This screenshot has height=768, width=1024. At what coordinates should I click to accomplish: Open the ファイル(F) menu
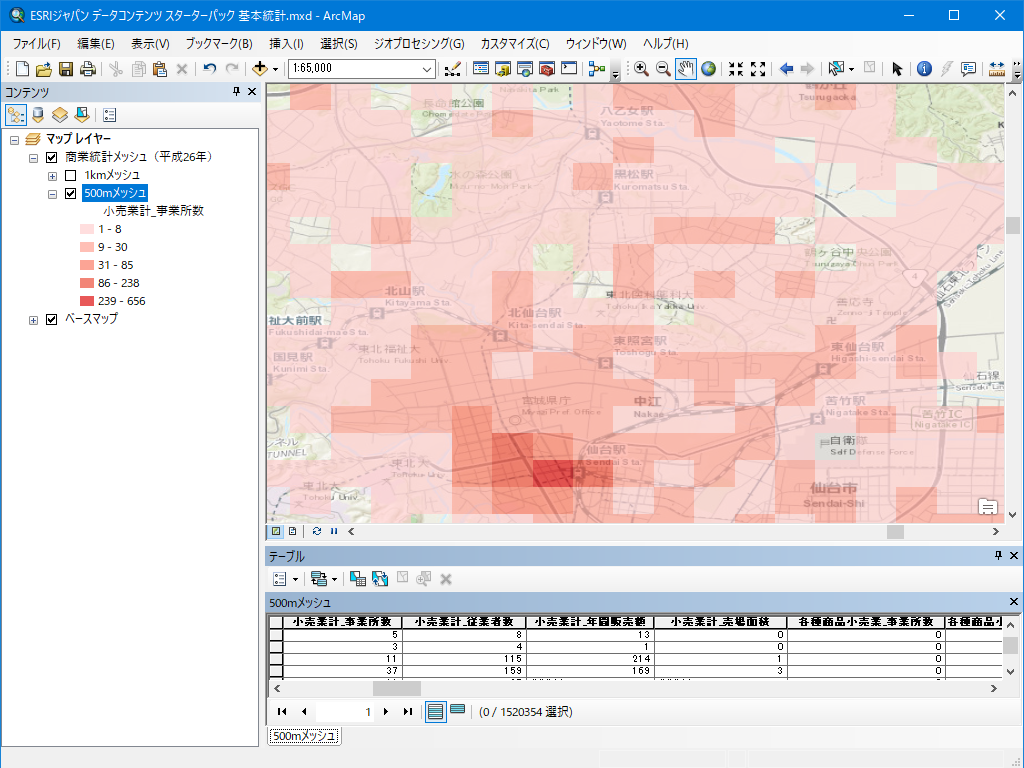(x=37, y=44)
